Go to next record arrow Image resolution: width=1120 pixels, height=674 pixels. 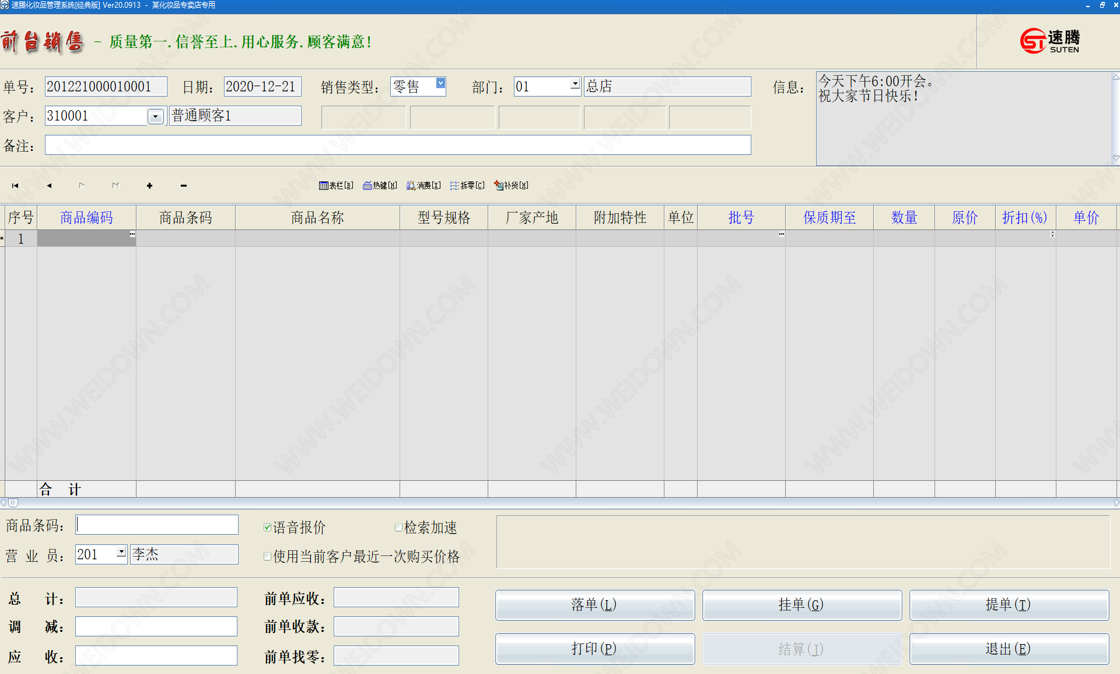tap(81, 186)
